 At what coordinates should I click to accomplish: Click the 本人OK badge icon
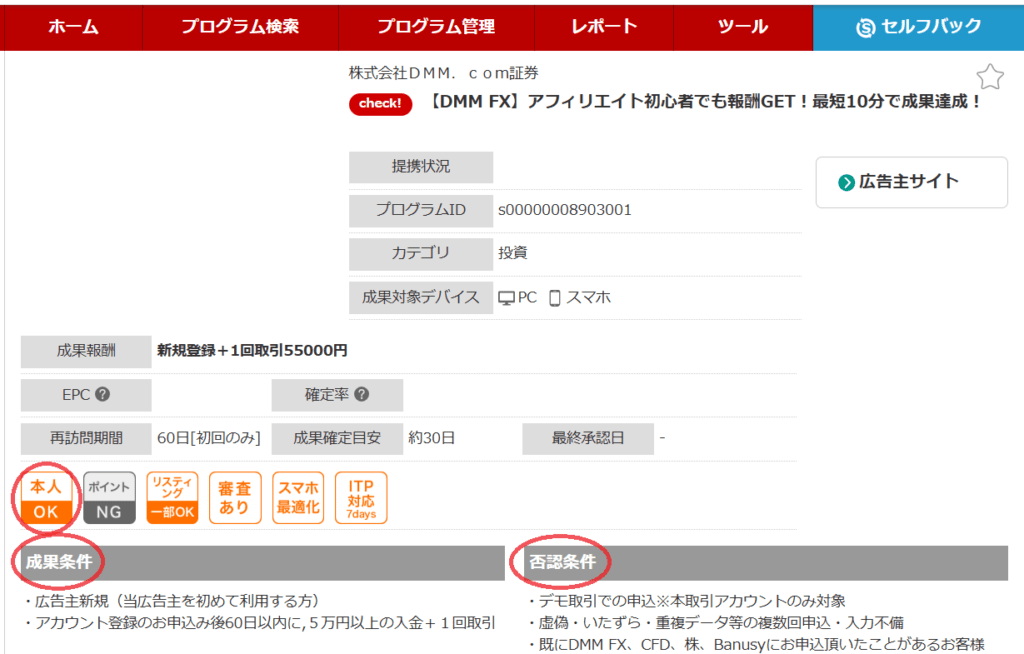point(46,498)
